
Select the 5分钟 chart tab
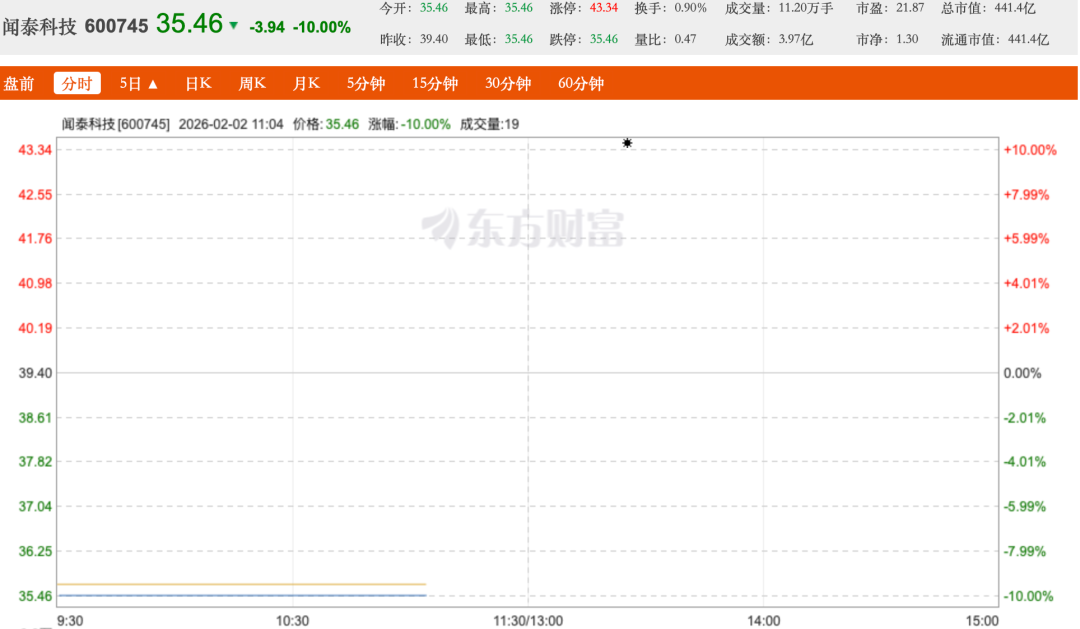pyautogui.click(x=366, y=83)
